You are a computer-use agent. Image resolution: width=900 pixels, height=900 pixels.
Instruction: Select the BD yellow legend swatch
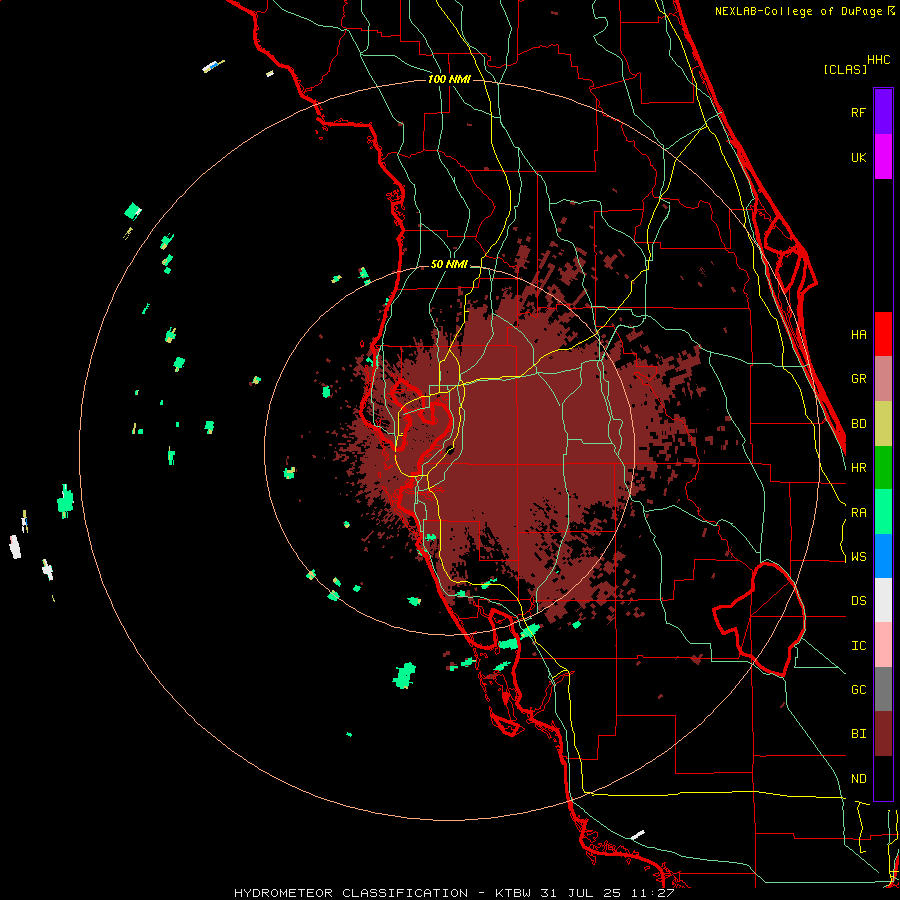tap(883, 424)
